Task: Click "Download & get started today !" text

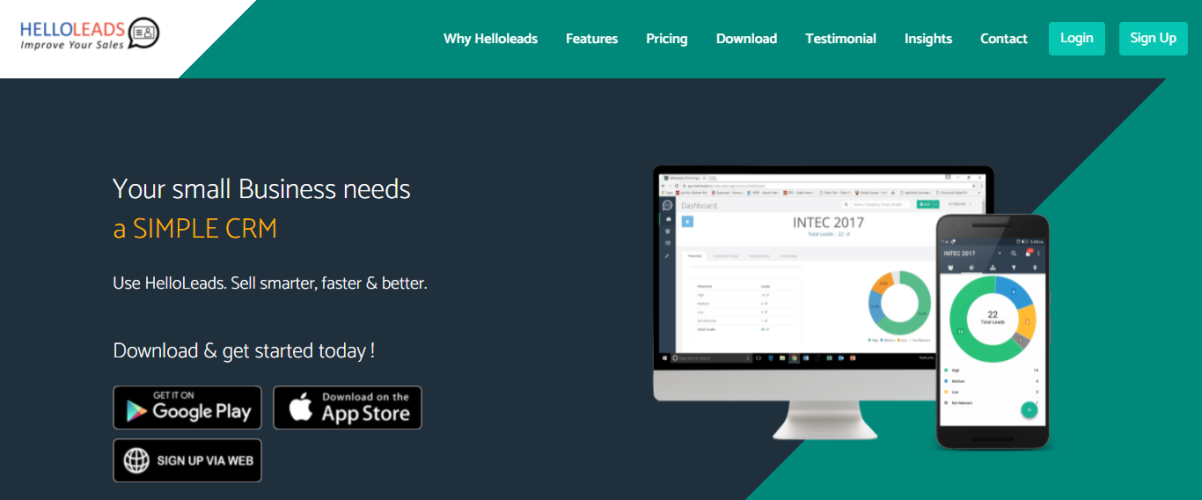Action: 244,351
